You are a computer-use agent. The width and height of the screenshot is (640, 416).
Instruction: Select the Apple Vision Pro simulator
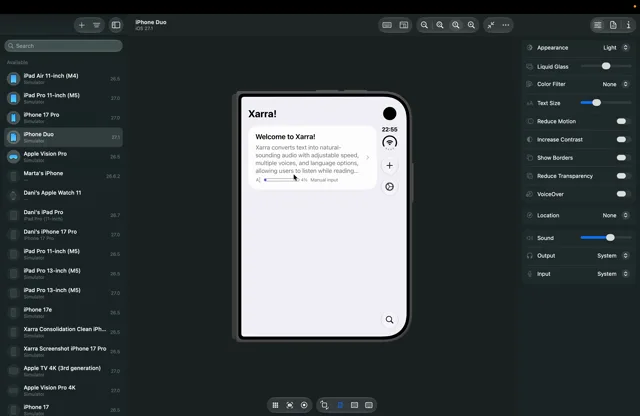(x=63, y=156)
